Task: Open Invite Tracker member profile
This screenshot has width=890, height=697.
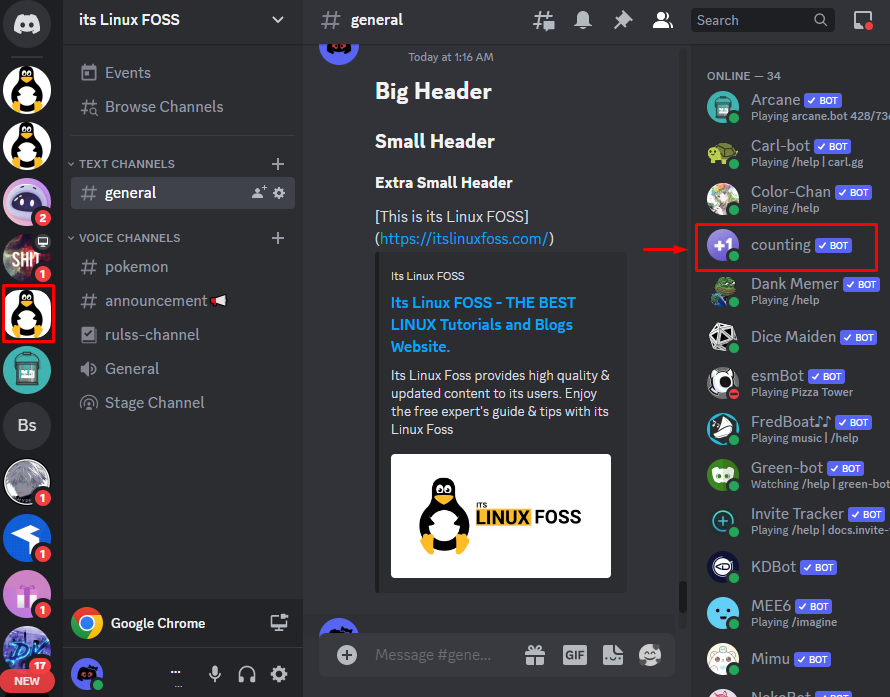Action: tap(795, 521)
